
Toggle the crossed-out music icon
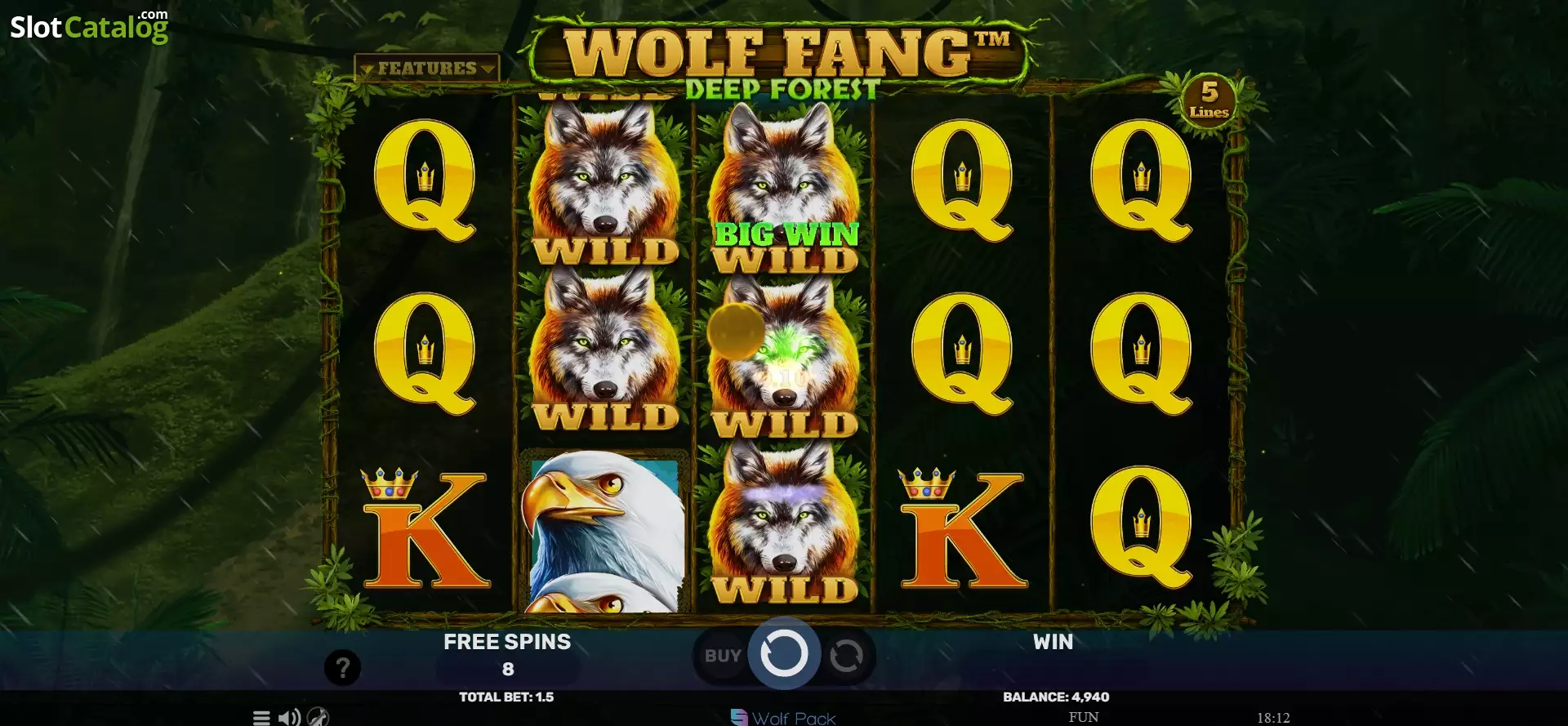[x=318, y=717]
